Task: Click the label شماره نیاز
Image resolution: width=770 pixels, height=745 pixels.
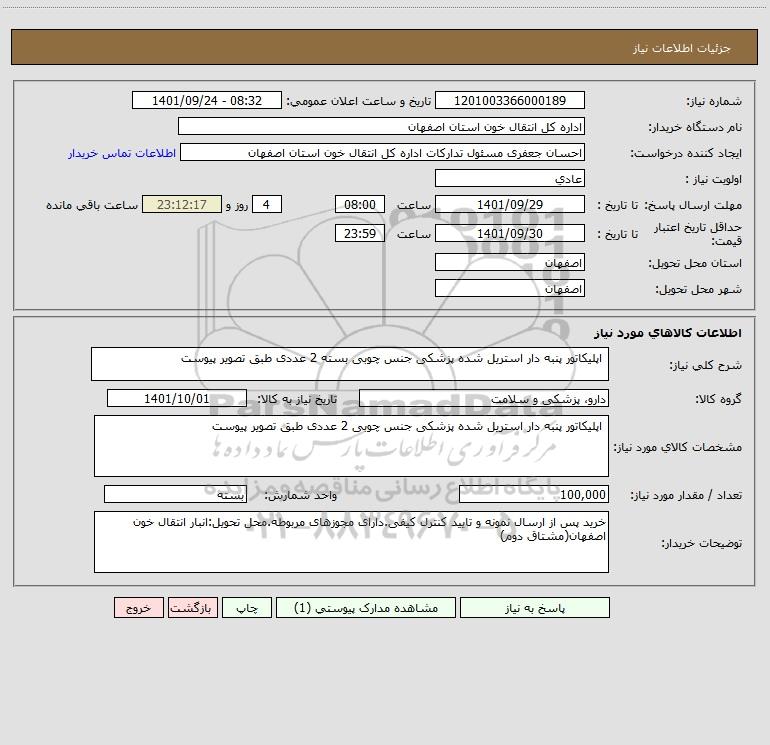Action: click(x=714, y=102)
